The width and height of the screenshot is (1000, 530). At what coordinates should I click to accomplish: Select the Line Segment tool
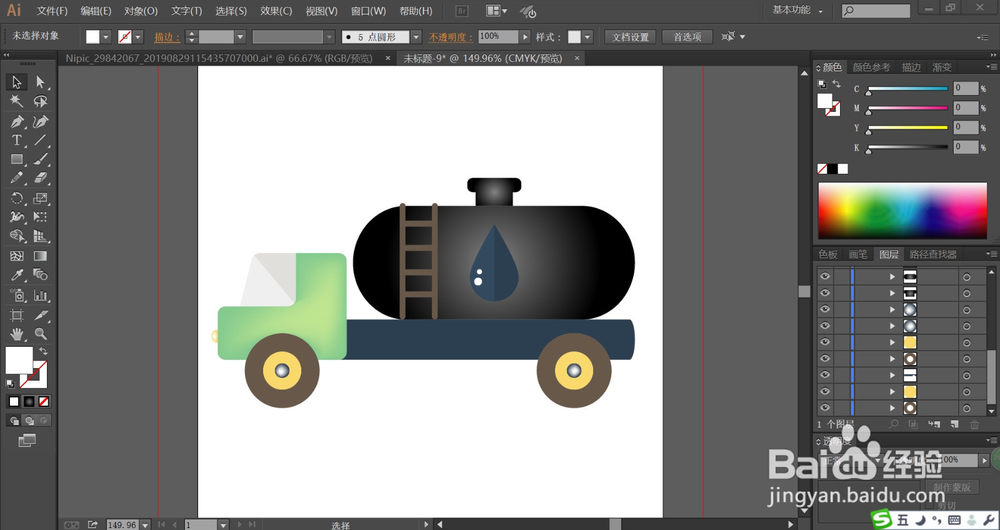[x=40, y=140]
